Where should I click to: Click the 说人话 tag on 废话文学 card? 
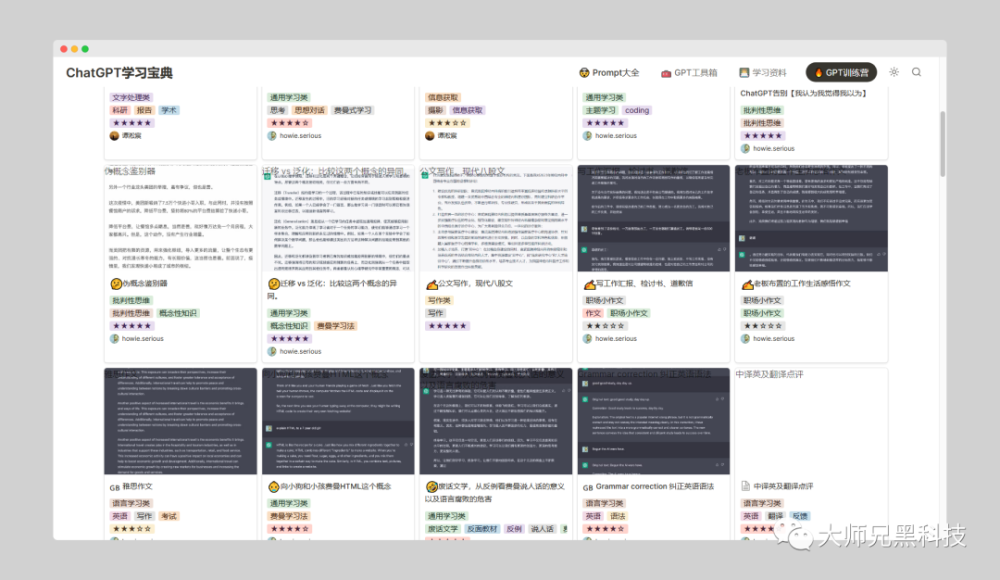tap(542, 529)
